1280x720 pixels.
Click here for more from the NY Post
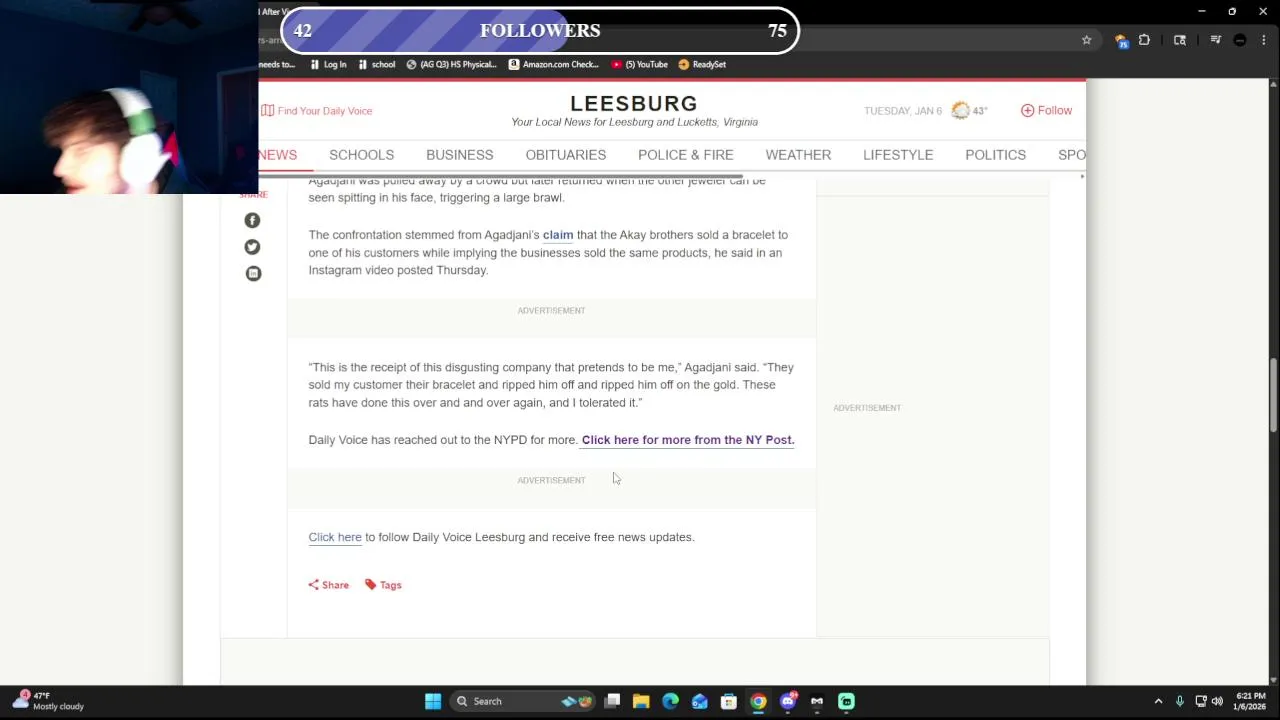(688, 440)
